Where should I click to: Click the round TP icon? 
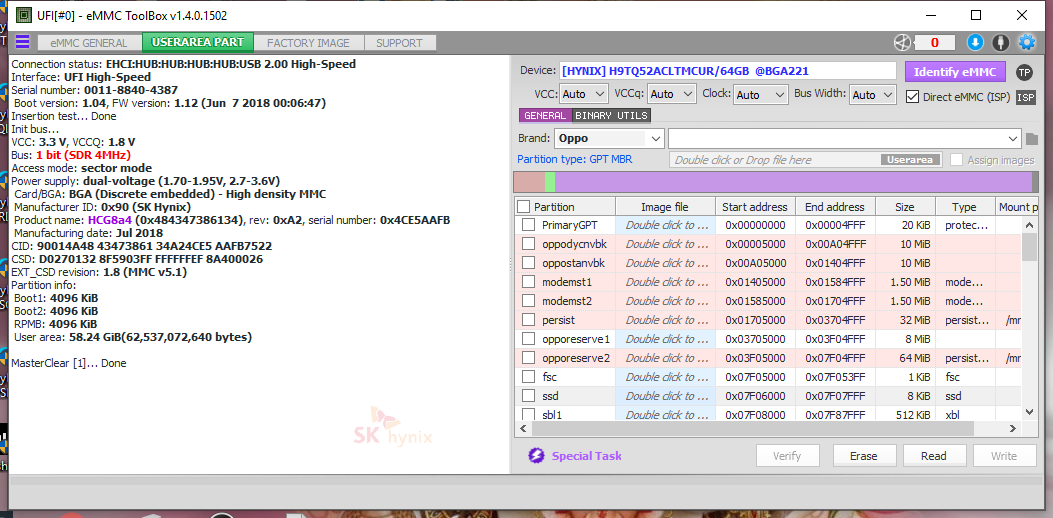click(x=1024, y=72)
